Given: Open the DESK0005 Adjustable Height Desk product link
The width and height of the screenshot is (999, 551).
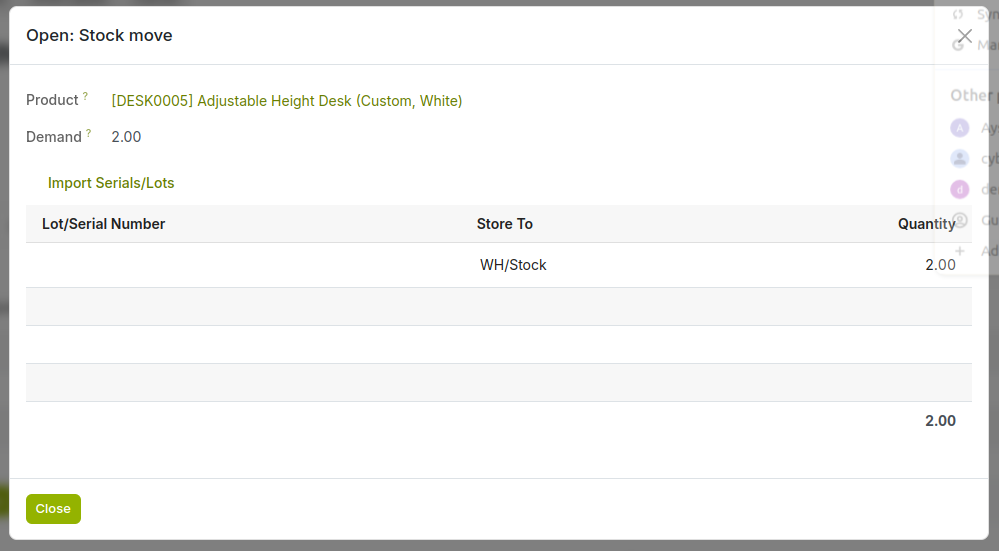Looking at the screenshot, I should click(287, 101).
